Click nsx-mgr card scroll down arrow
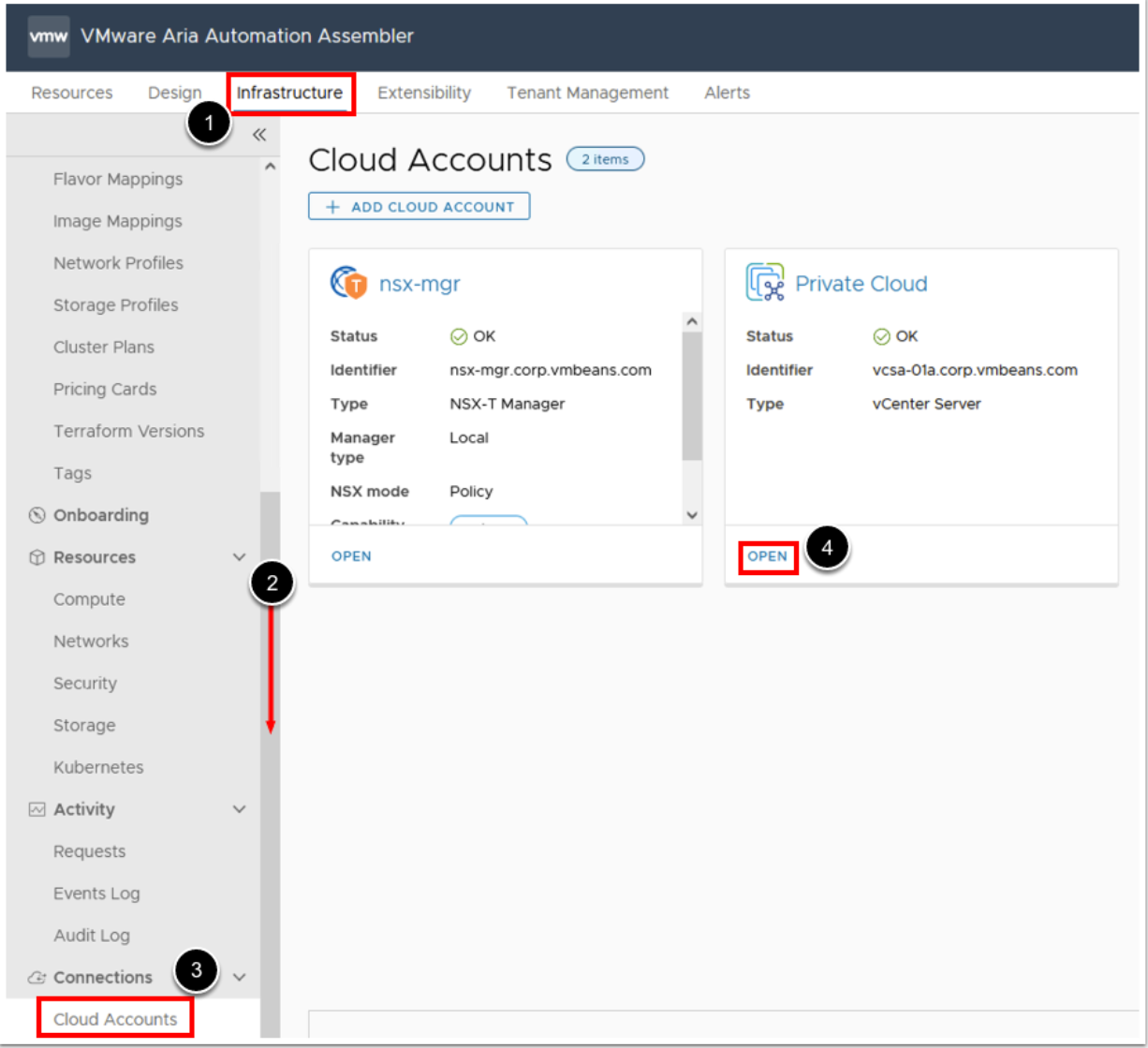The height and width of the screenshot is (1048, 1148). click(x=692, y=514)
